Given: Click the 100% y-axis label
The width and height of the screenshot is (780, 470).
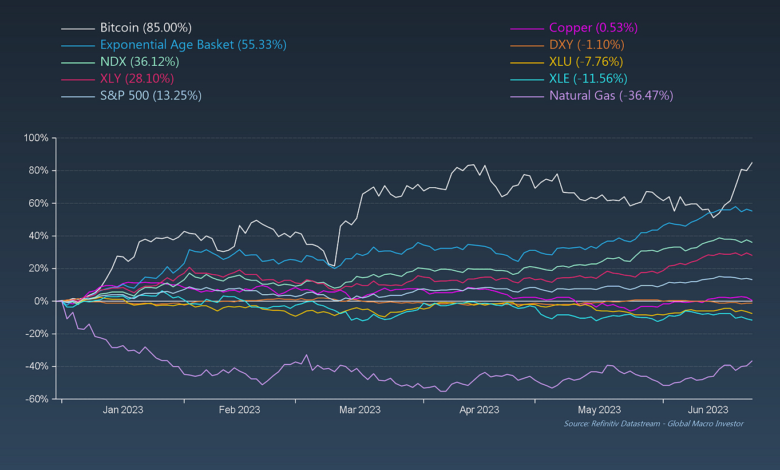Looking at the screenshot, I should point(36,138).
